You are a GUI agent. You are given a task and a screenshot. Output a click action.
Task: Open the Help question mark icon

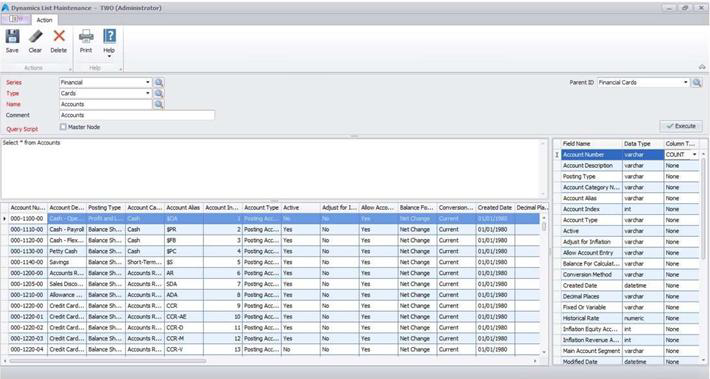pyautogui.click(x=109, y=36)
